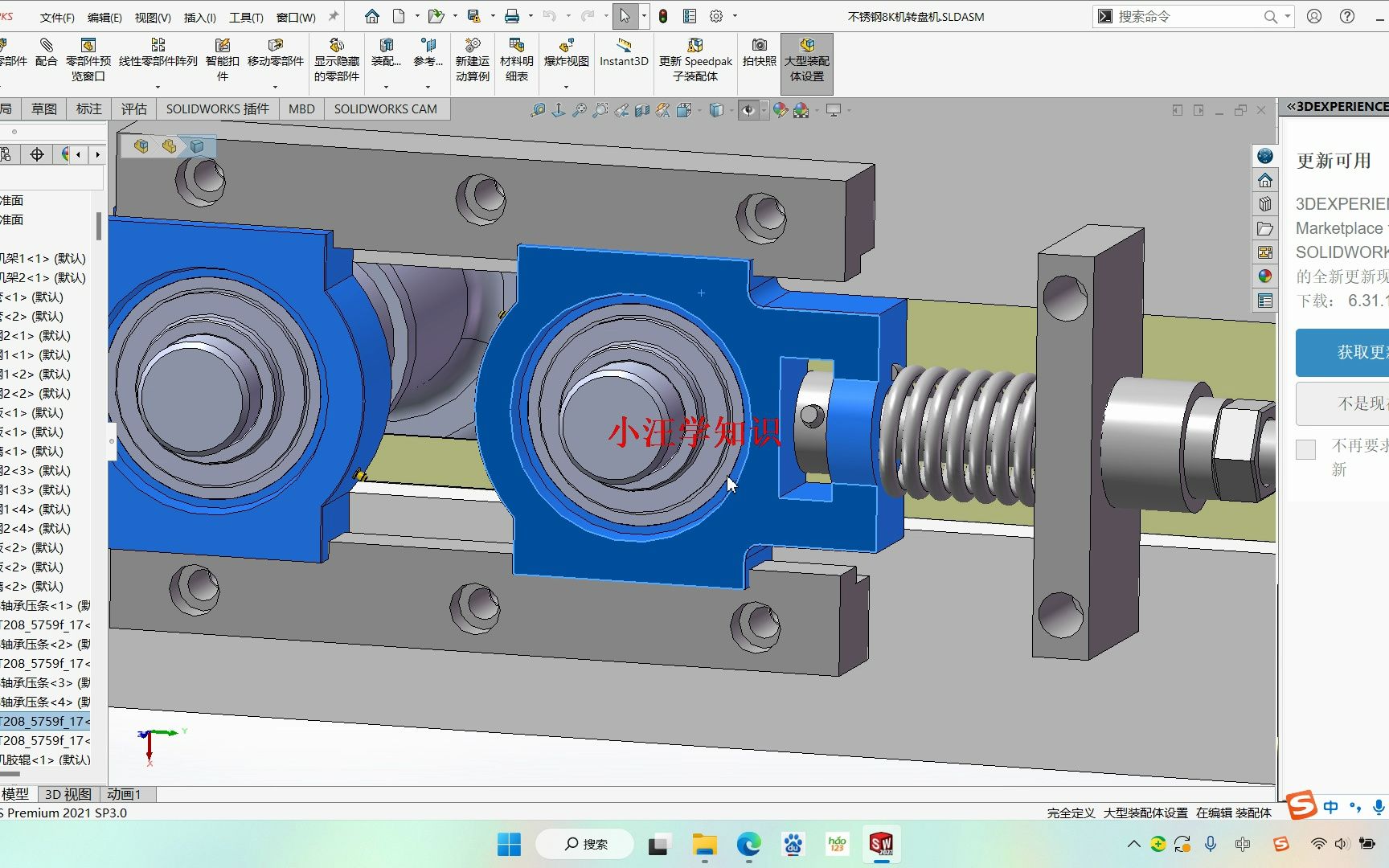Open dropdown arrow beside the Select cursor tool

tap(644, 16)
